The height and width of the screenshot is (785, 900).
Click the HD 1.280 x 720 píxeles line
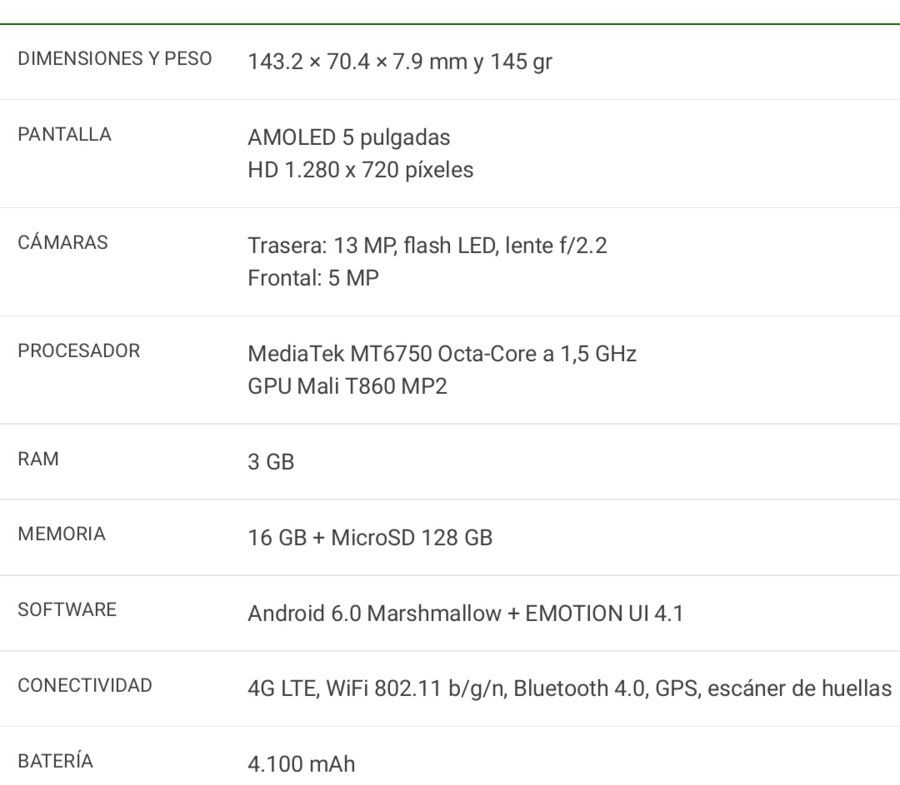[x=360, y=170]
